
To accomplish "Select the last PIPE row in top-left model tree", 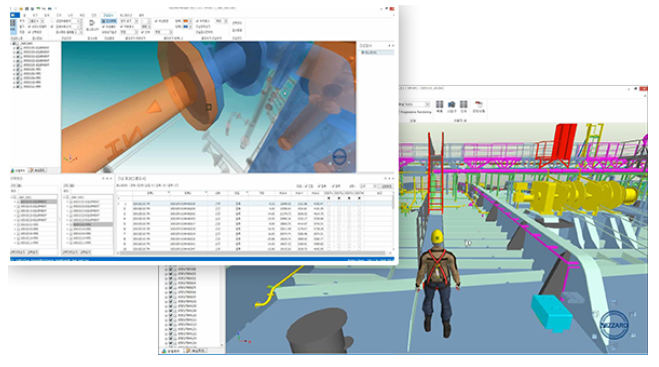I will (32, 86).
